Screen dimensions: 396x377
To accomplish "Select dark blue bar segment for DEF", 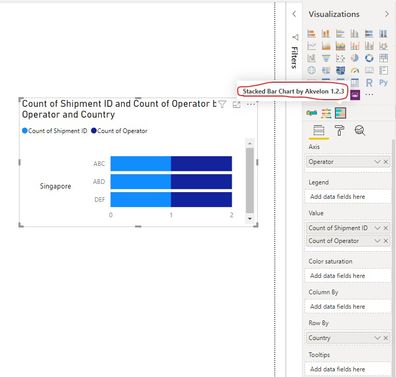I will pos(201,199).
